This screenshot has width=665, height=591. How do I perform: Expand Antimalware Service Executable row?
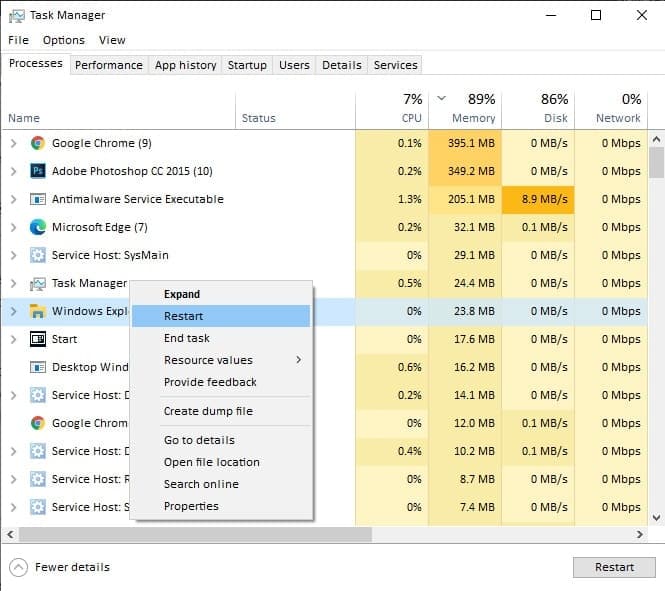14,199
